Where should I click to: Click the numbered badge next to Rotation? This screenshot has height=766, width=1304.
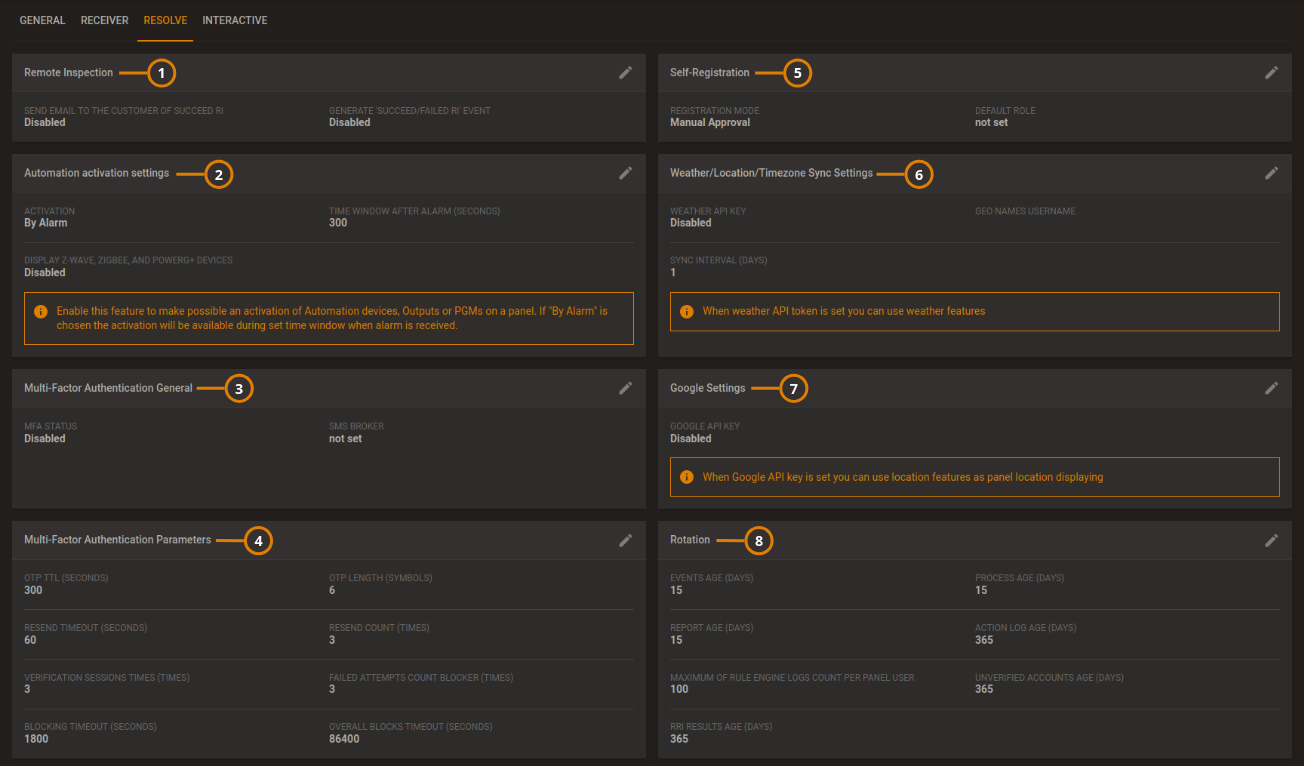[x=758, y=540]
